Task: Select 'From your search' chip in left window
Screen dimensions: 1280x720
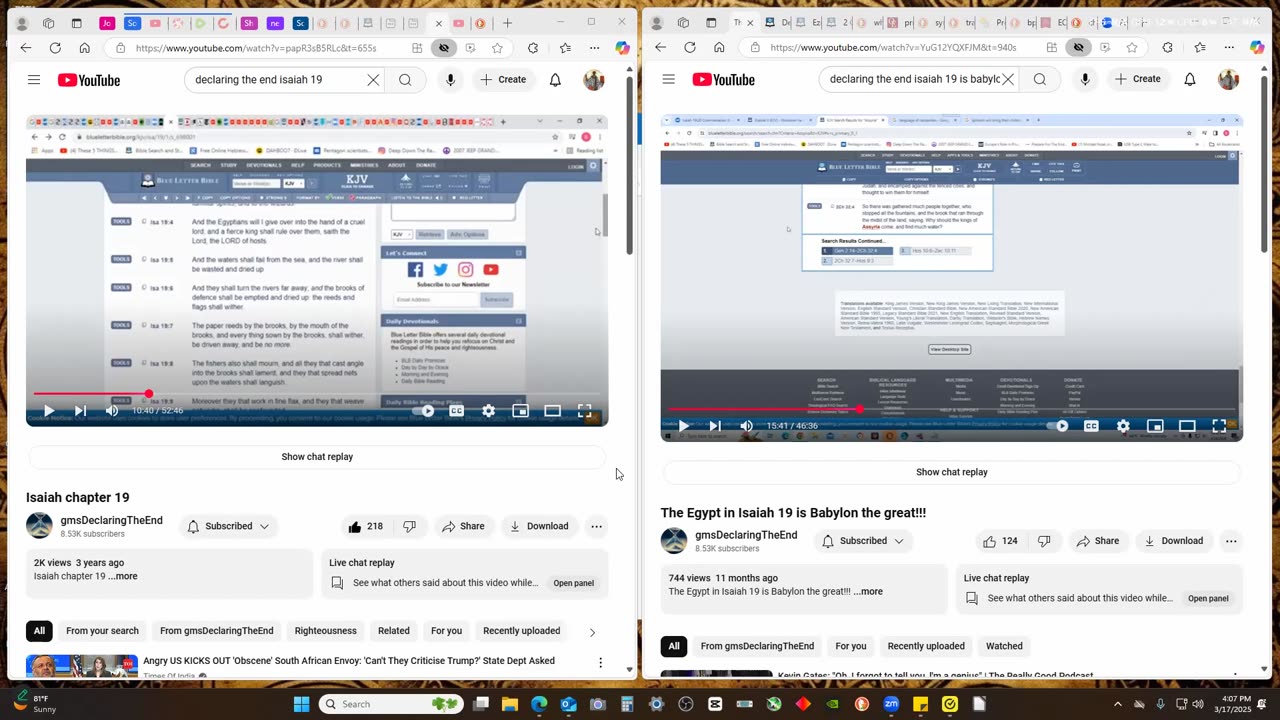Action: (x=102, y=631)
